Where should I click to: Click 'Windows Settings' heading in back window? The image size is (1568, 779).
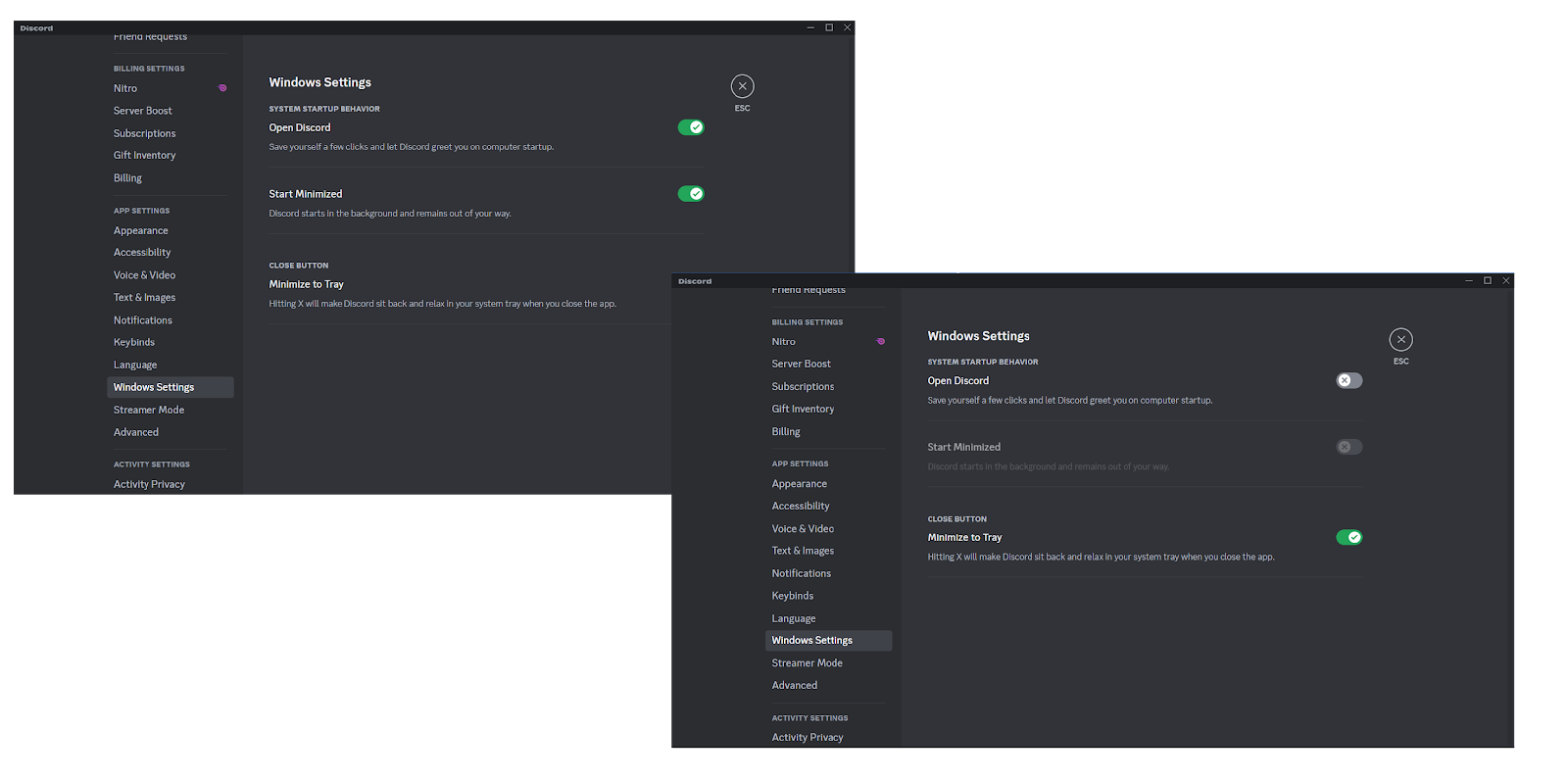pyautogui.click(x=320, y=82)
